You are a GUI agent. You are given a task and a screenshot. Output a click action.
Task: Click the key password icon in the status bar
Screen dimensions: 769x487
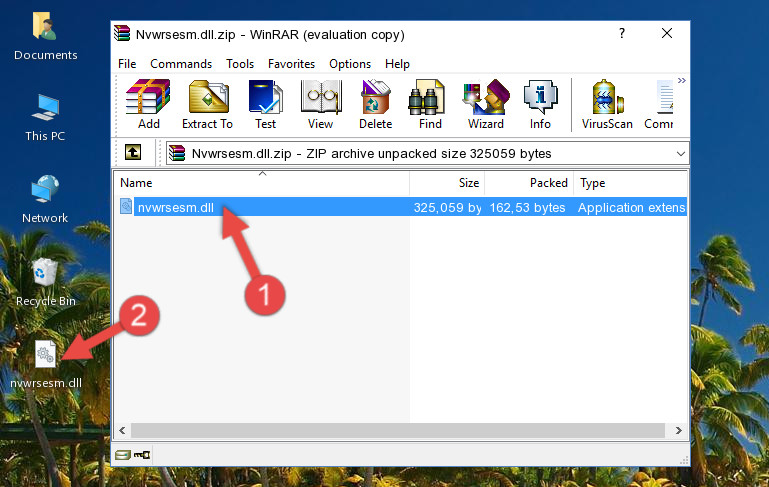142,455
